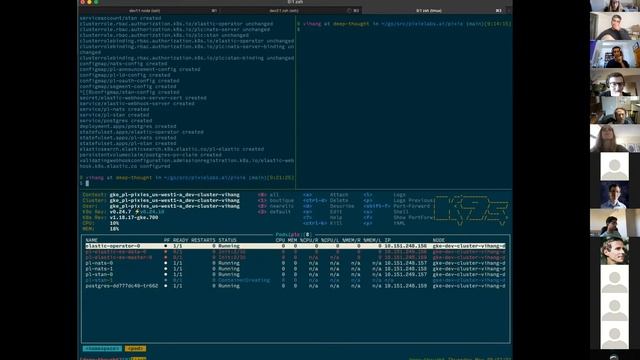The width and height of the screenshot is (640, 360).
Task: Click the Delete shortcut hint
Action: (x=339, y=200)
